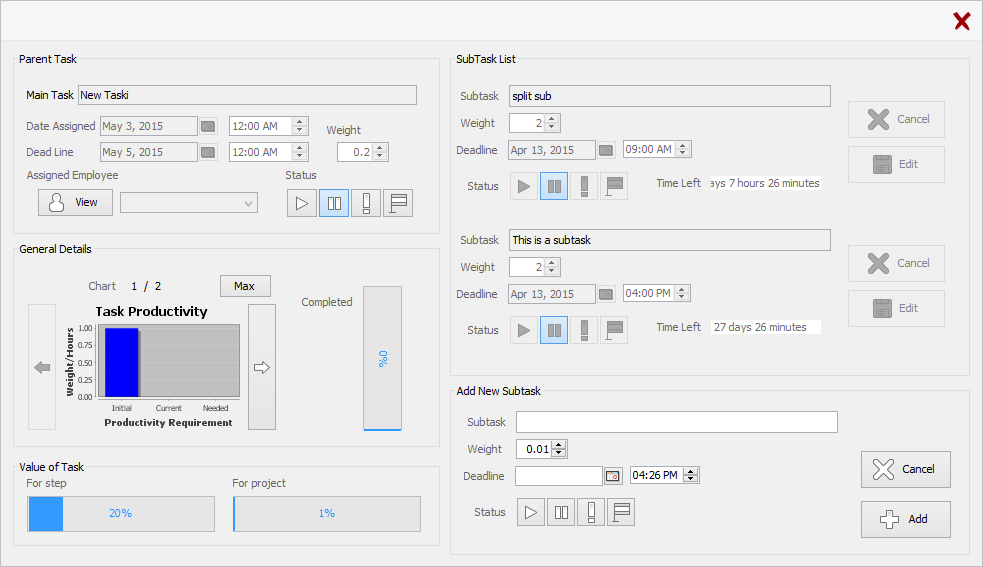Image resolution: width=983 pixels, height=567 pixels.
Task: Click the For step 20% progress bar
Action: point(120,514)
